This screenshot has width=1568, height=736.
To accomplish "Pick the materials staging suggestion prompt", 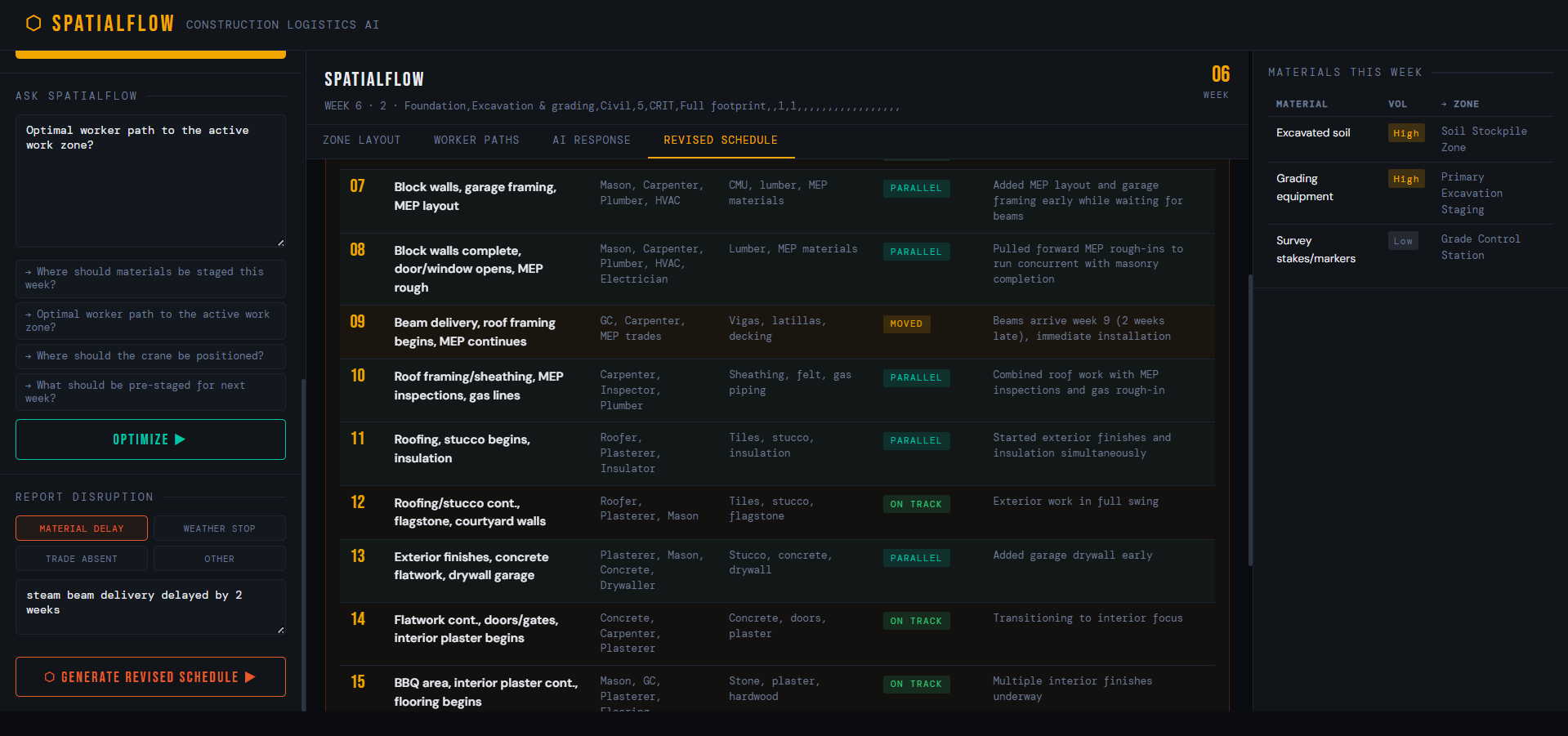I will click(150, 279).
